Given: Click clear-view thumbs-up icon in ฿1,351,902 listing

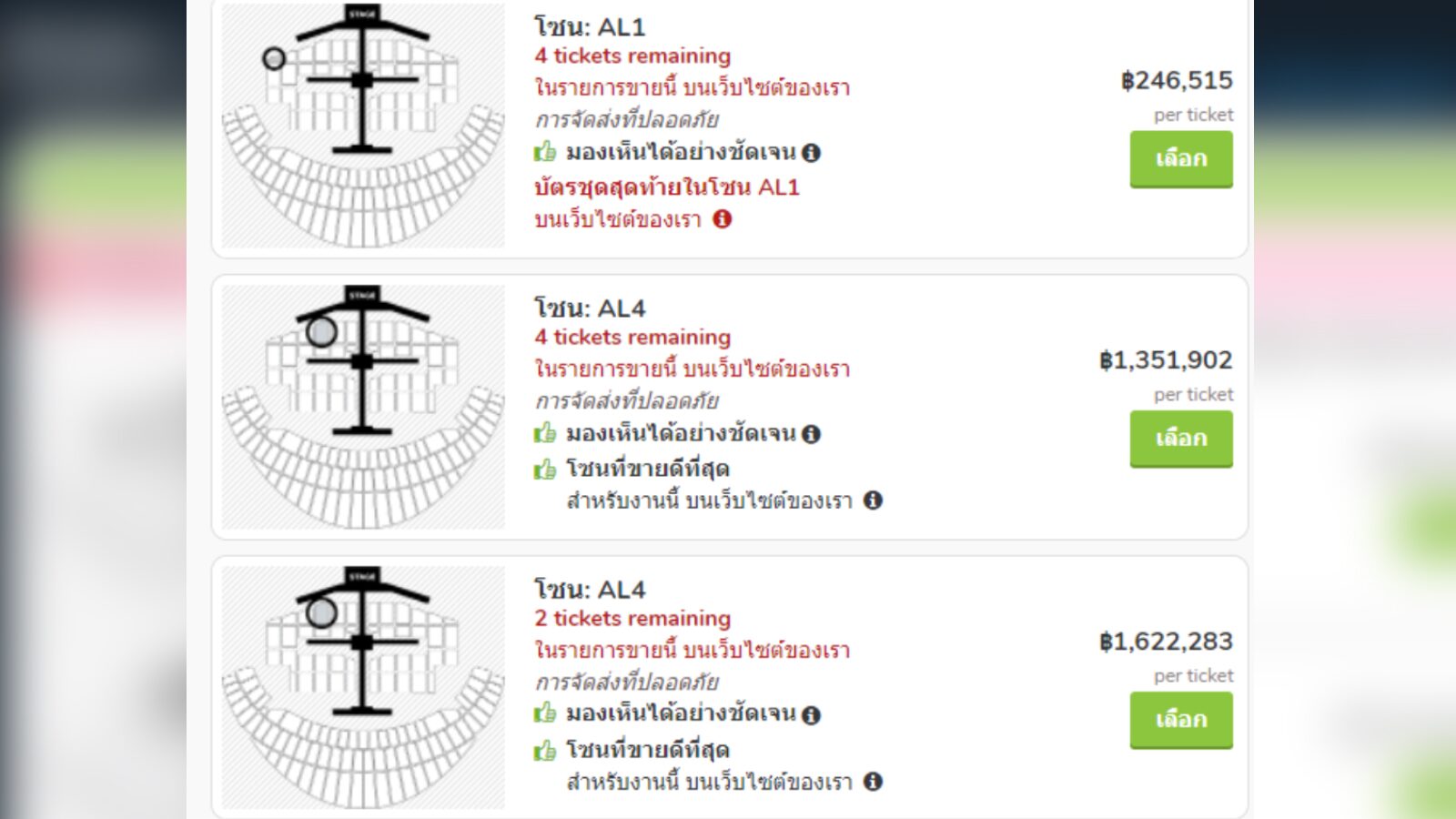Looking at the screenshot, I should 545,432.
